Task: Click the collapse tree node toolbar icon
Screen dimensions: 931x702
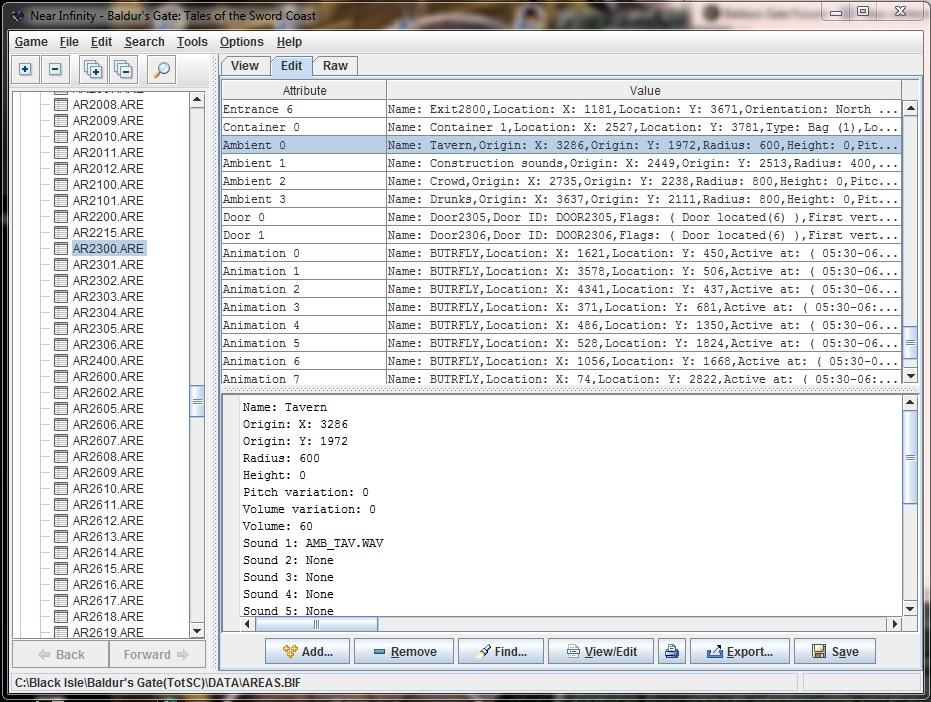Action: [x=55, y=69]
